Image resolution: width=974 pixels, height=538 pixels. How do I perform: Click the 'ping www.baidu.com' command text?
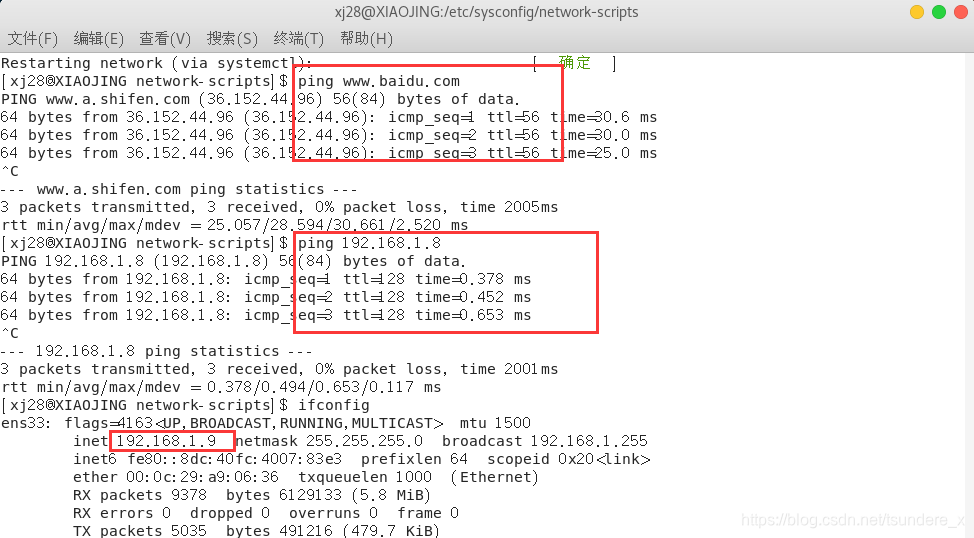(x=379, y=81)
